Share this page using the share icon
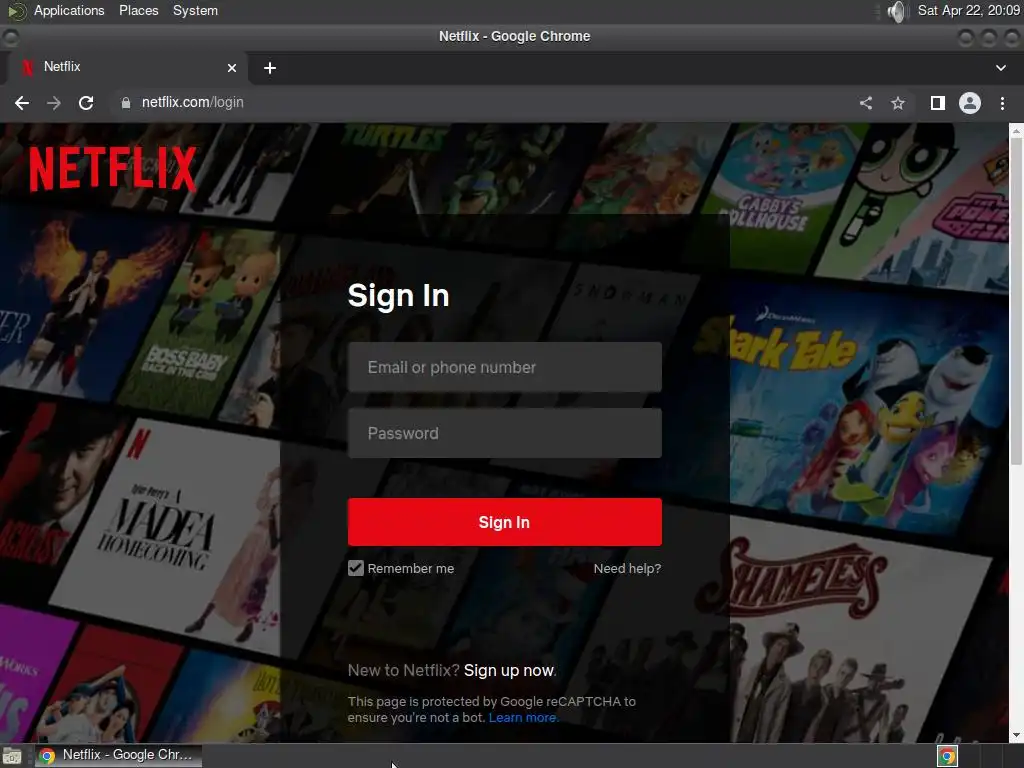Image resolution: width=1024 pixels, height=768 pixels. pos(866,103)
